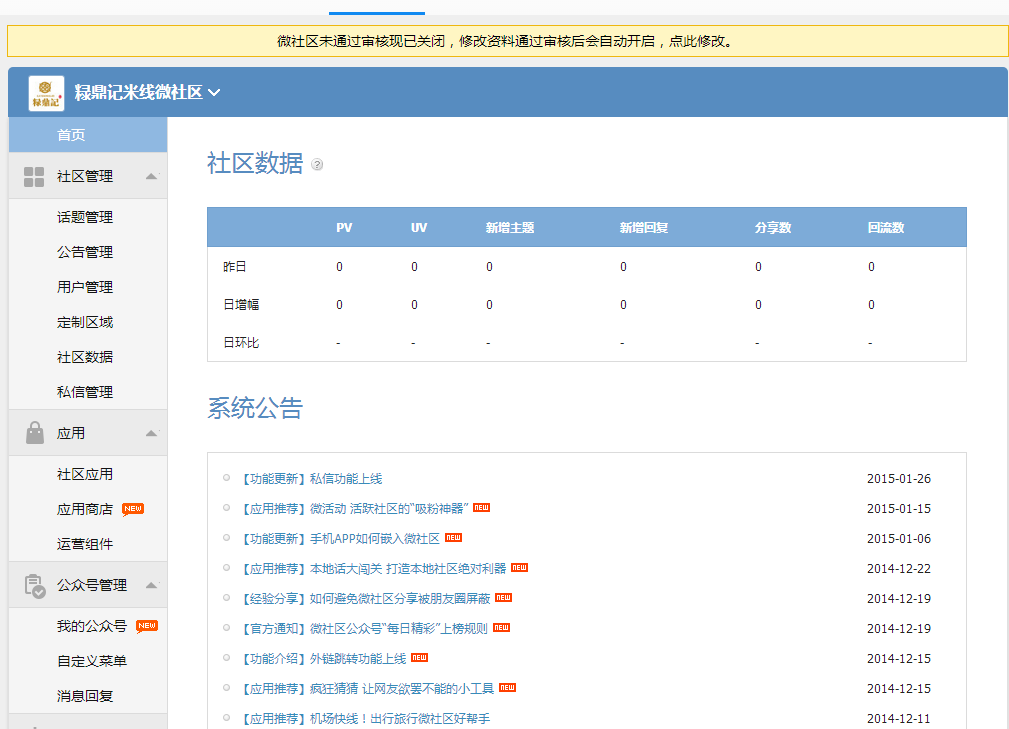Open 公告管理 in the sidebar
The height and width of the screenshot is (729, 1009).
tap(85, 252)
